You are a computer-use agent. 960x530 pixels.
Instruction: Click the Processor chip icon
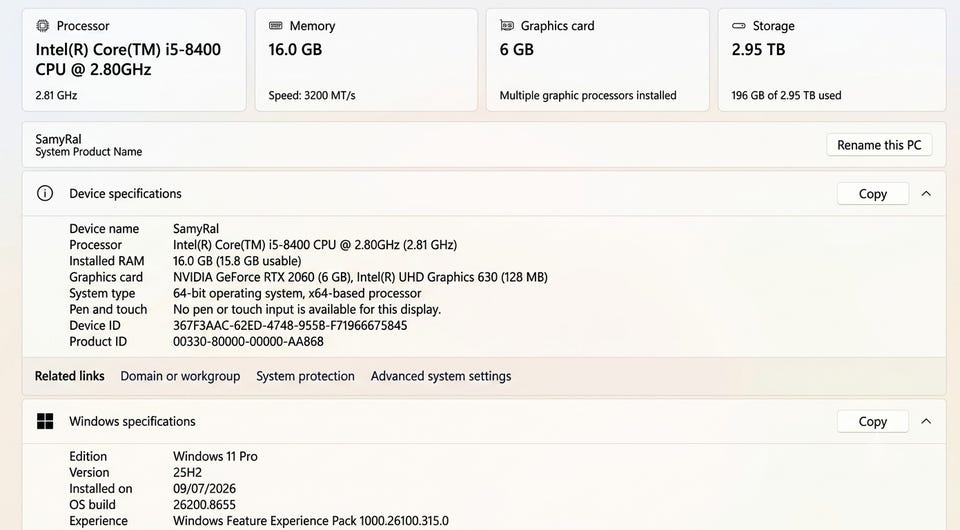point(42,26)
